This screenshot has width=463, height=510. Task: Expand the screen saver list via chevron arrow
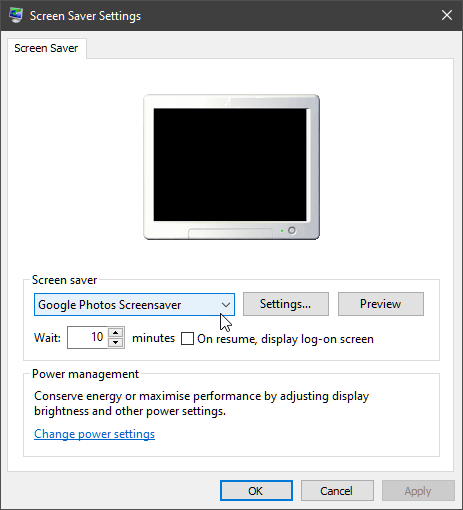point(226,305)
